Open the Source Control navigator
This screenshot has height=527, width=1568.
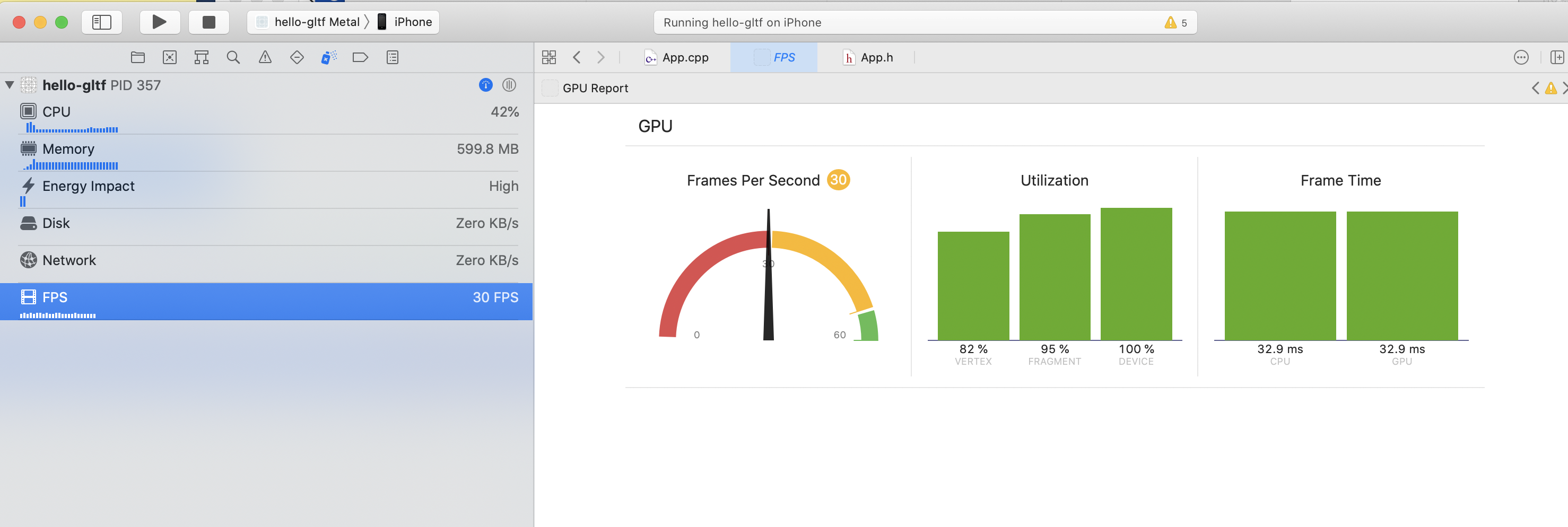click(x=170, y=57)
